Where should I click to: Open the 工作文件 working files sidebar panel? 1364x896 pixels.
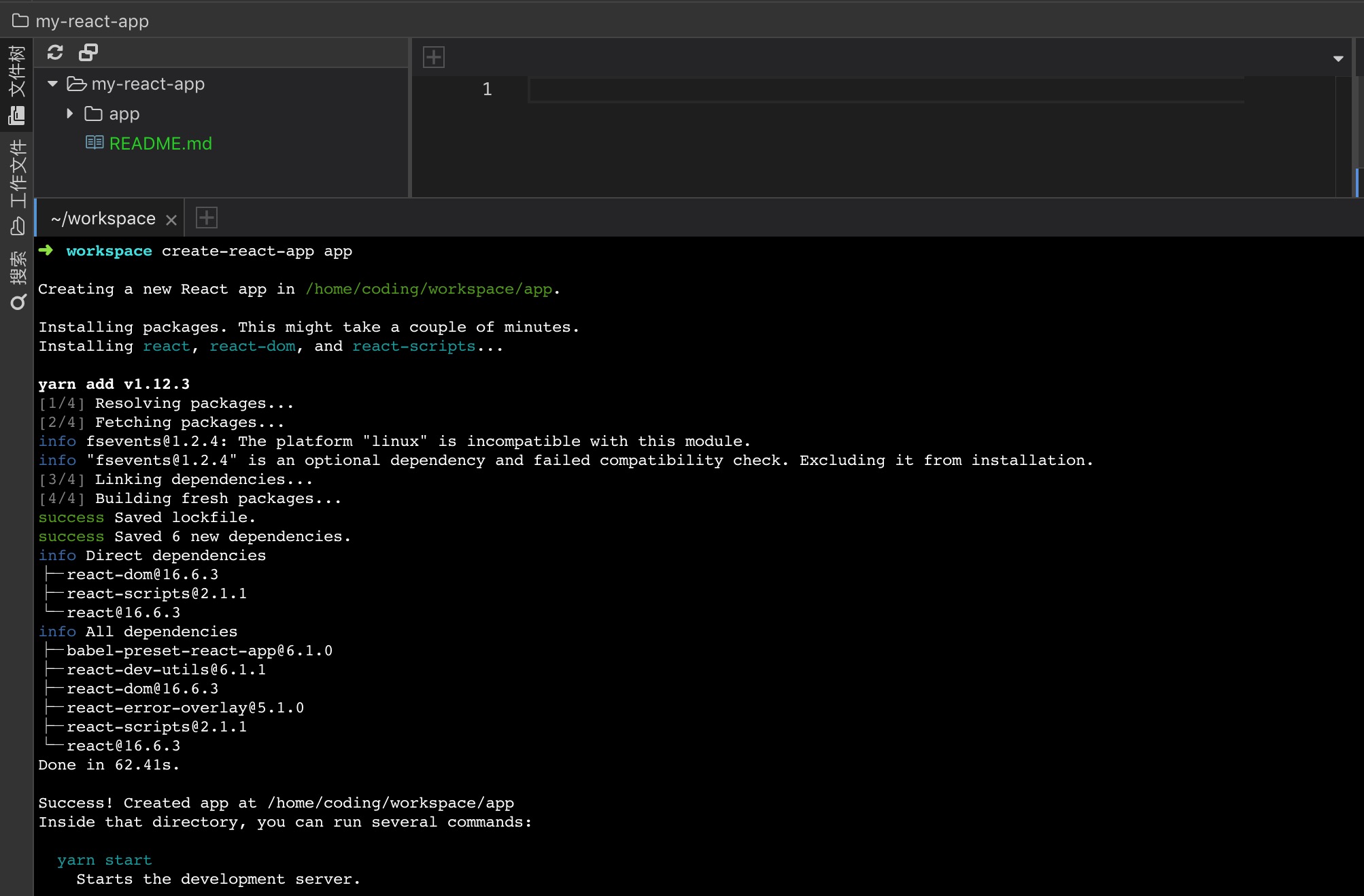(x=17, y=188)
